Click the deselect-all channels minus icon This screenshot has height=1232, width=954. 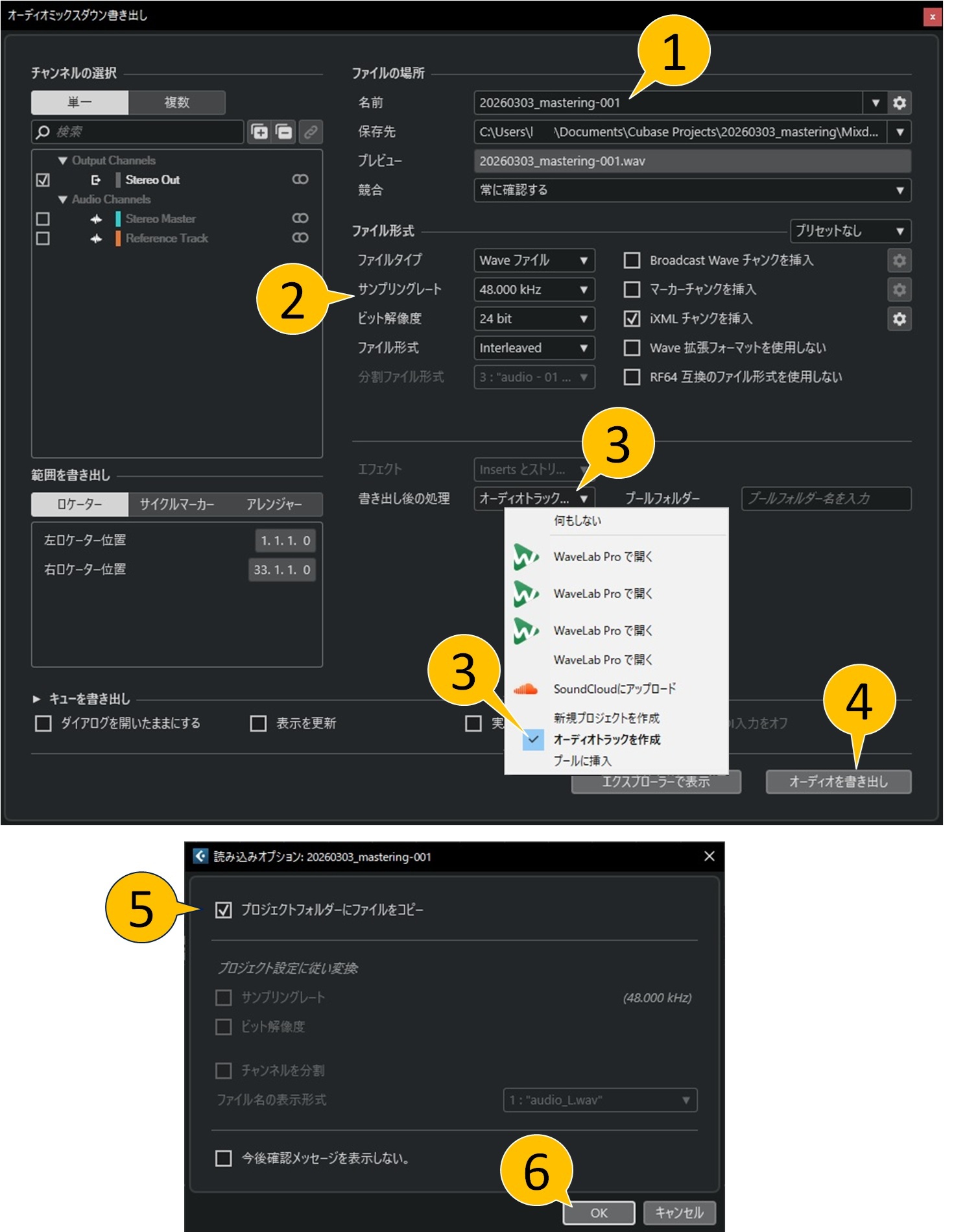tap(285, 132)
